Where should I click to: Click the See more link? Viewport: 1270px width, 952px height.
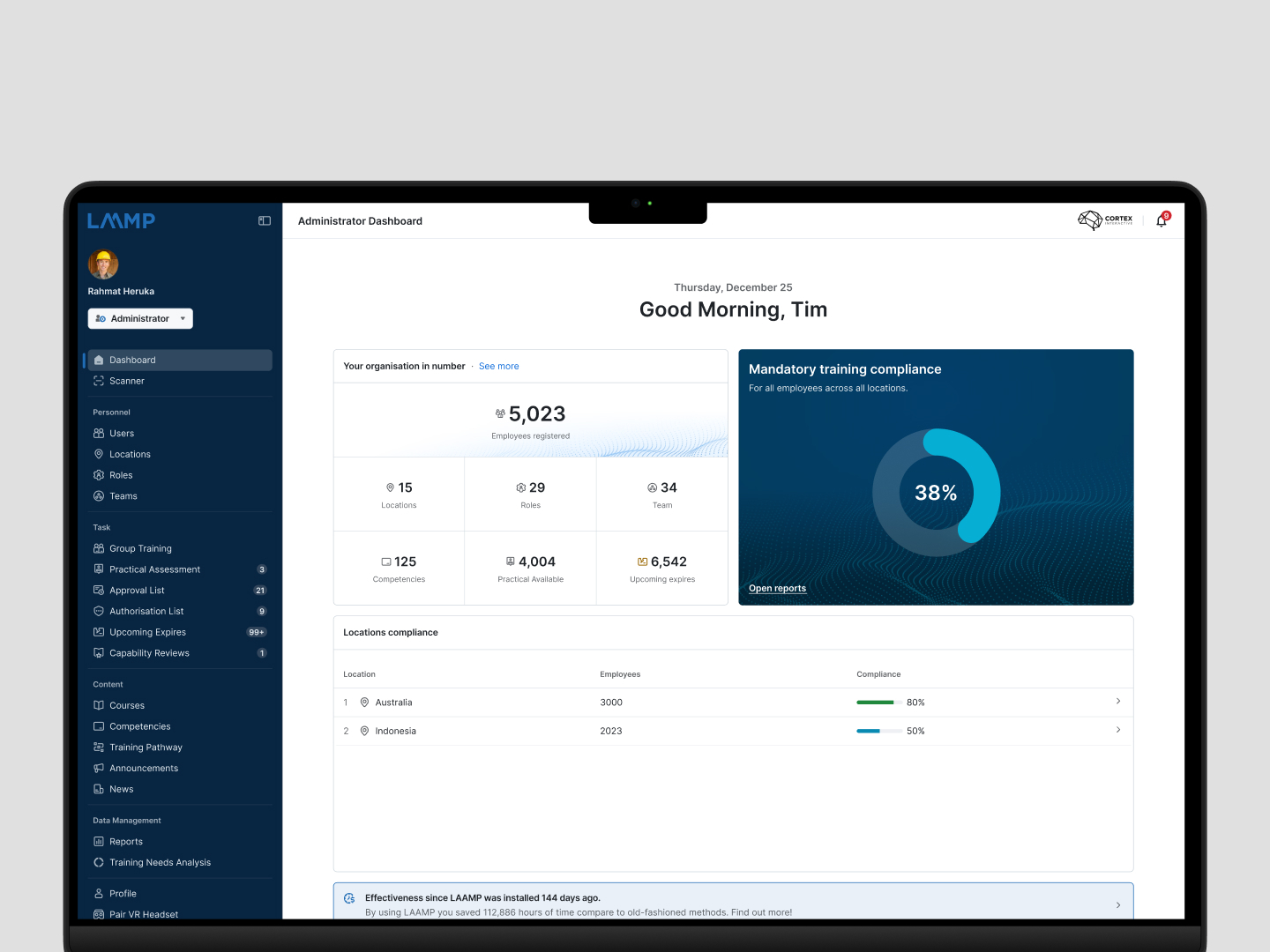pyautogui.click(x=498, y=367)
